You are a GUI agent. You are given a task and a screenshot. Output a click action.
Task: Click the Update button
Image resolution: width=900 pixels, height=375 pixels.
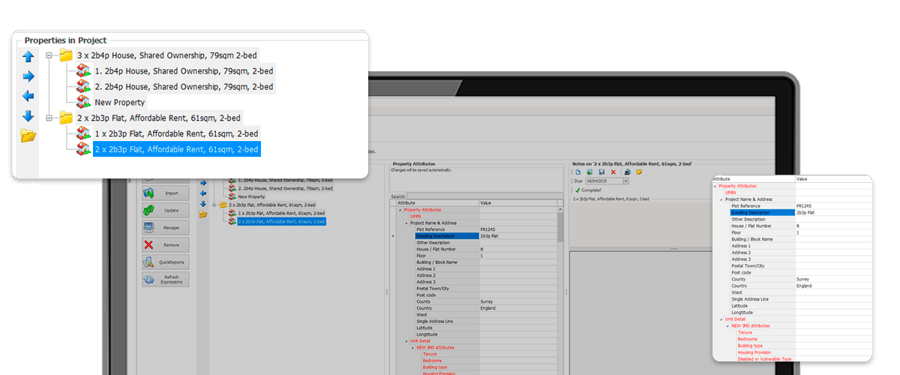click(166, 211)
